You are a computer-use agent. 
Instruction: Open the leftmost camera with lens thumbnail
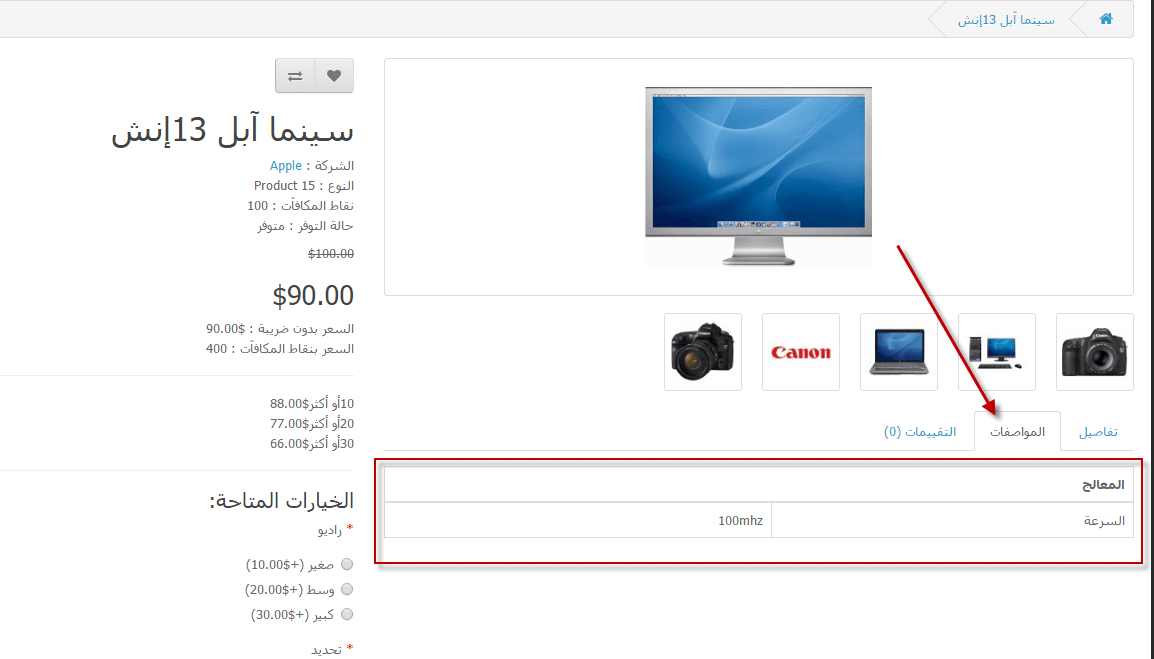click(x=703, y=352)
